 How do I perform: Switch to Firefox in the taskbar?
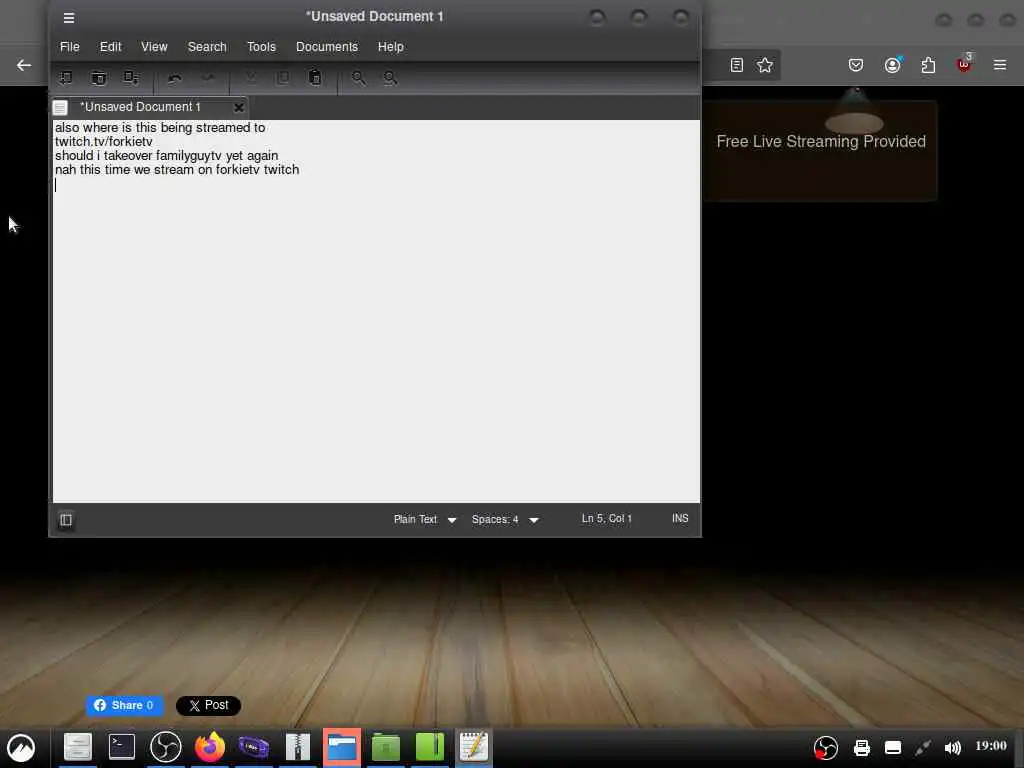pos(210,747)
